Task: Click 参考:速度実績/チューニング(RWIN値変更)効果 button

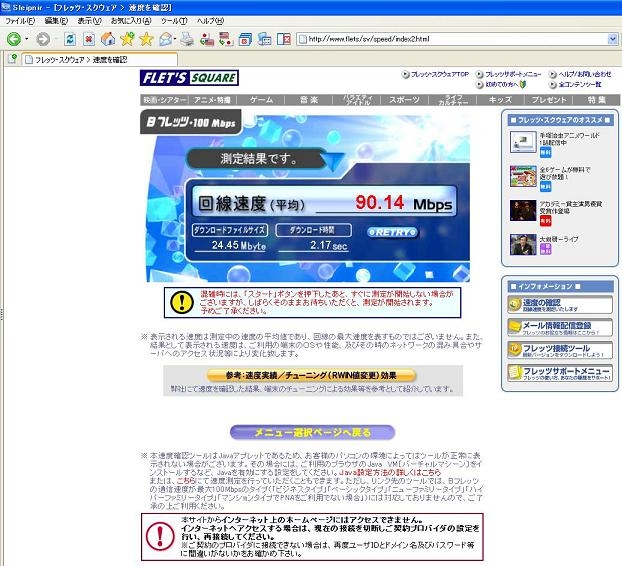Action: tap(311, 375)
